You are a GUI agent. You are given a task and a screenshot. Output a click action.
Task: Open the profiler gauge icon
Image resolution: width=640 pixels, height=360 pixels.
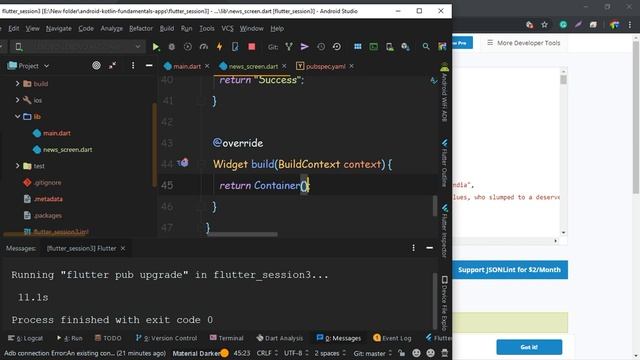coord(204,47)
